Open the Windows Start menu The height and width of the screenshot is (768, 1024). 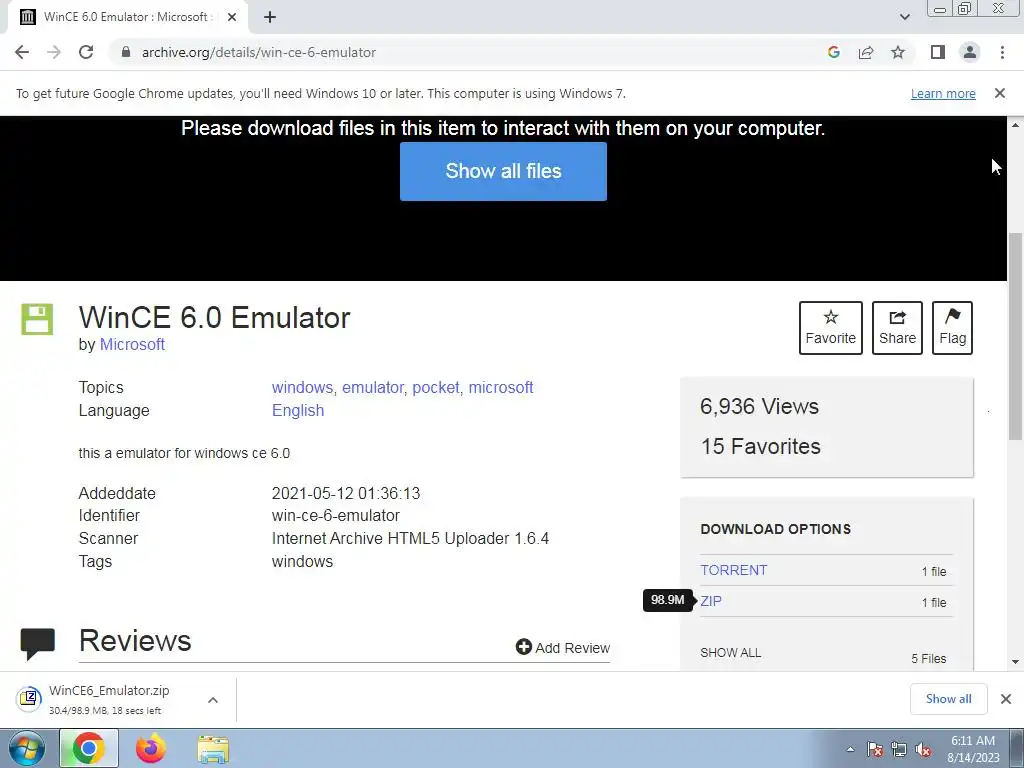[25, 748]
